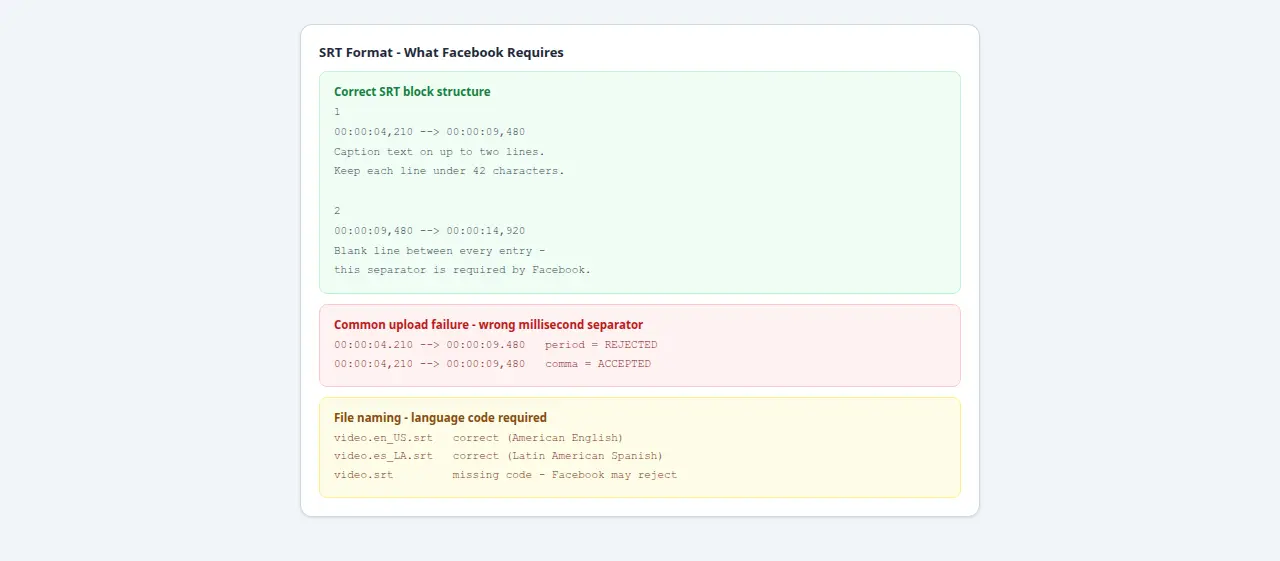The height and width of the screenshot is (561, 1280).
Task: Select the 'Correct SRT block structure' title
Action: [x=412, y=91]
